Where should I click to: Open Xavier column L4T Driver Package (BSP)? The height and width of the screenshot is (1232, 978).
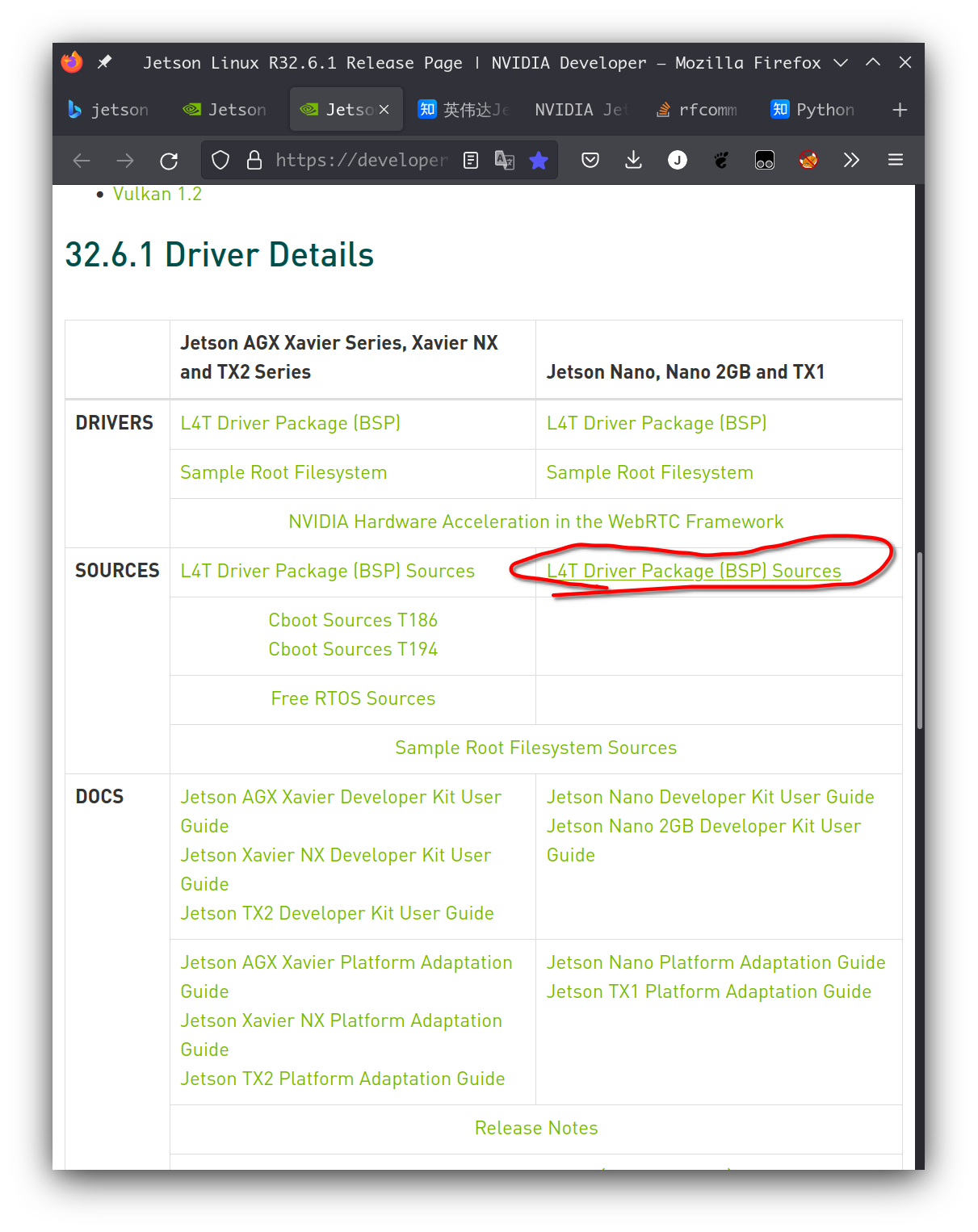pos(291,424)
